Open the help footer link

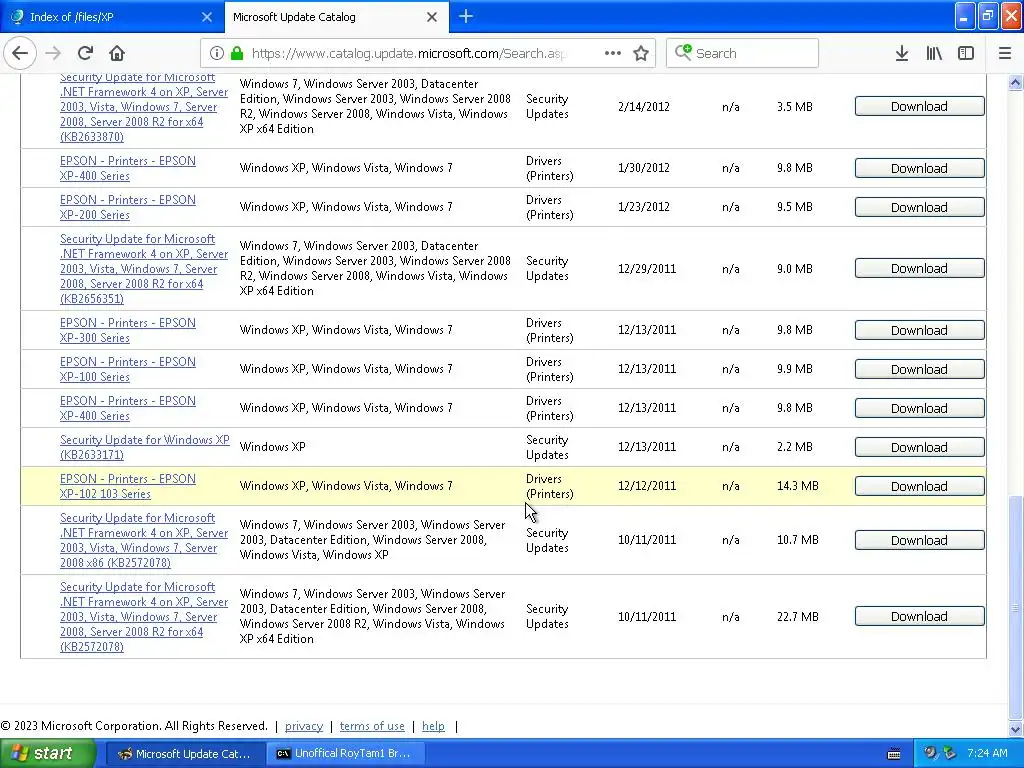click(433, 726)
